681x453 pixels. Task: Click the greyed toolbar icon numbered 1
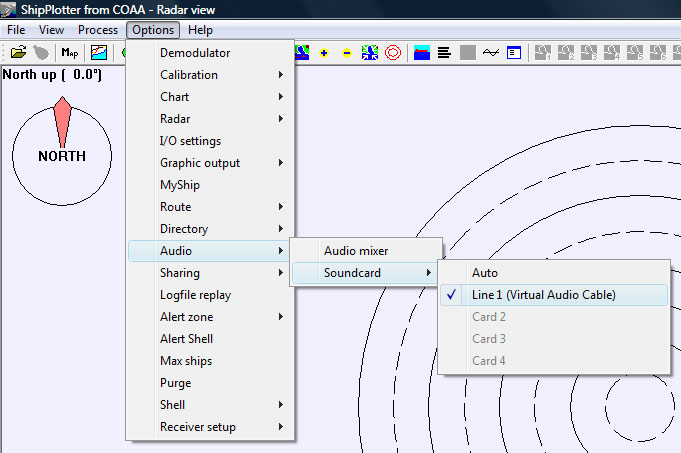(x=543, y=53)
